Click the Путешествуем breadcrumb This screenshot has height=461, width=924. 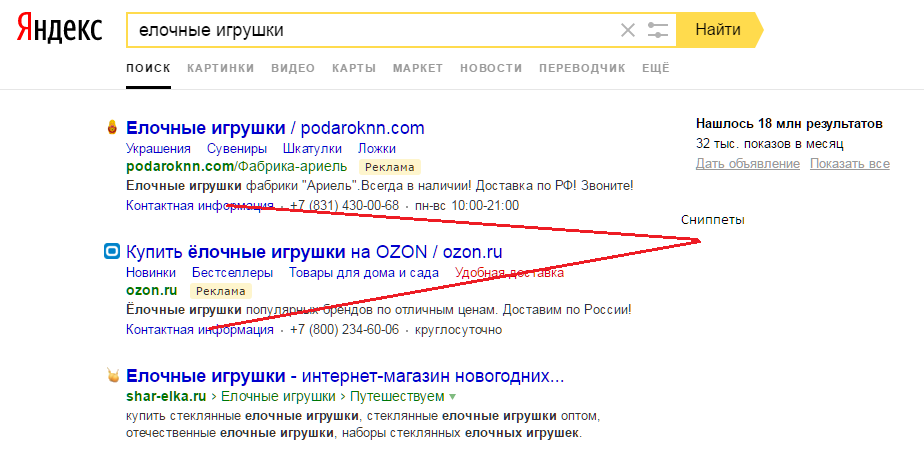click(398, 396)
